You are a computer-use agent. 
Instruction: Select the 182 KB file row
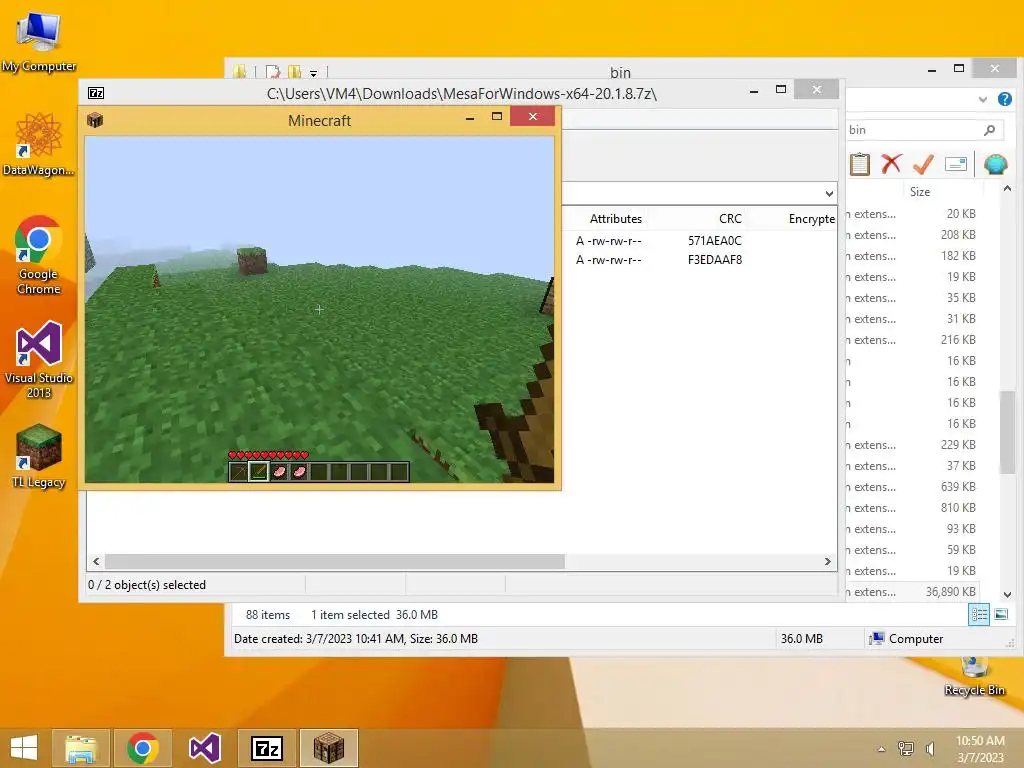click(913, 255)
